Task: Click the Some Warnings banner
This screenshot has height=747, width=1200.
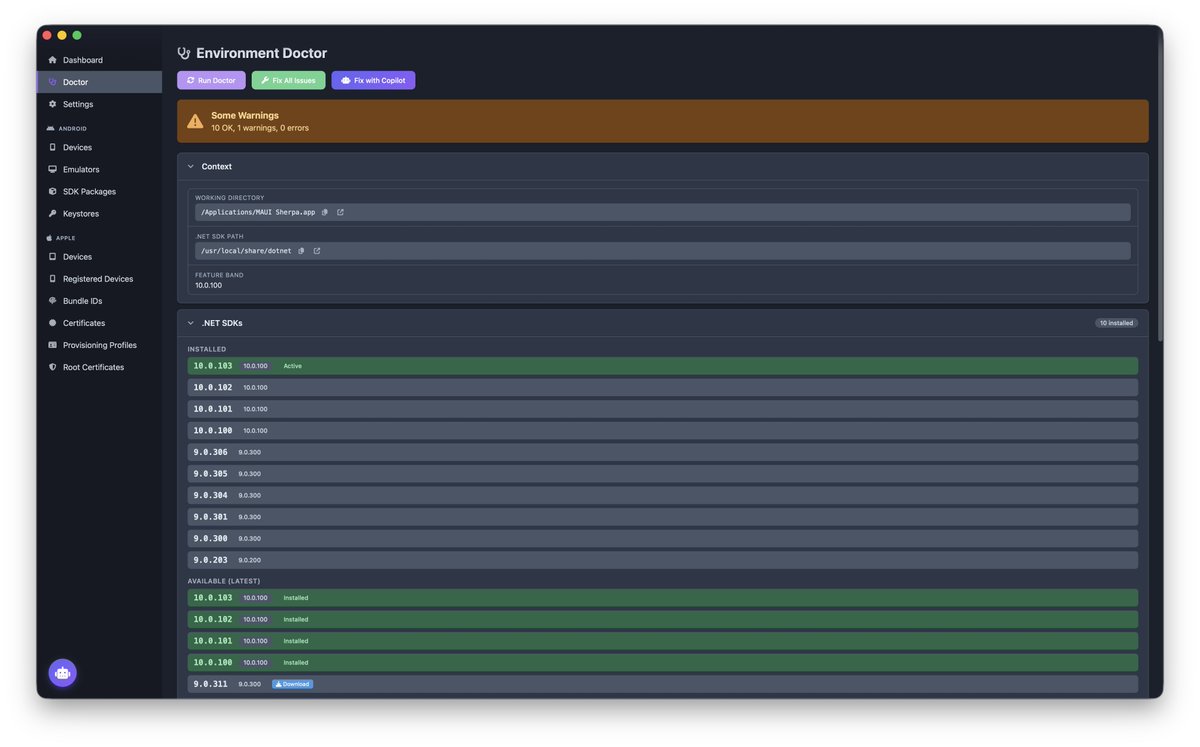Action: [x=662, y=121]
